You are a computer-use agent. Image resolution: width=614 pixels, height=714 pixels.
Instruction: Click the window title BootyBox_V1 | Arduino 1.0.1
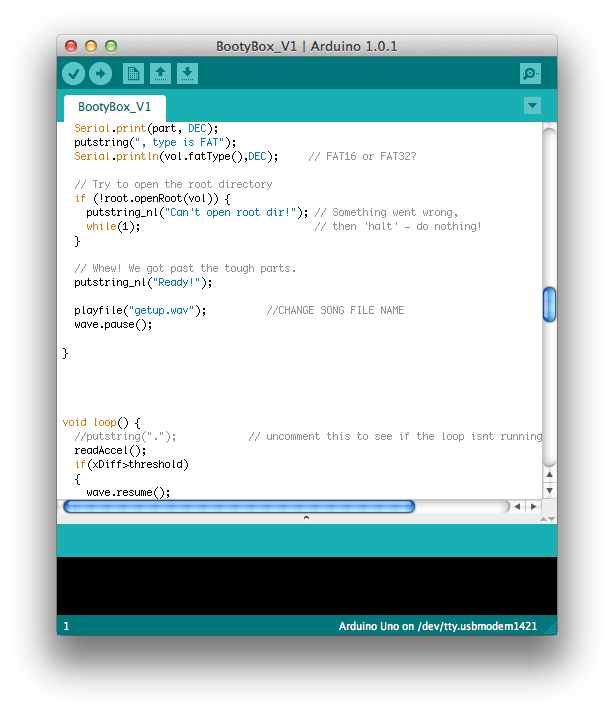click(307, 46)
